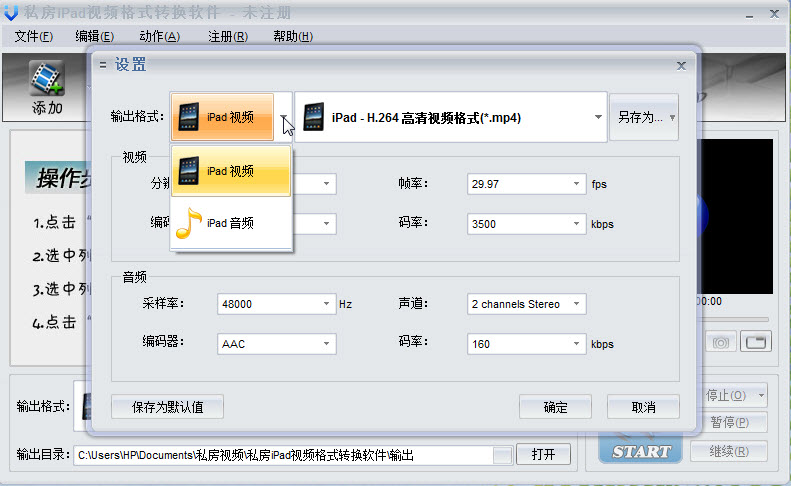Open the 2 channels Stereo dropdown
The width and height of the screenshot is (791, 486).
526,304
